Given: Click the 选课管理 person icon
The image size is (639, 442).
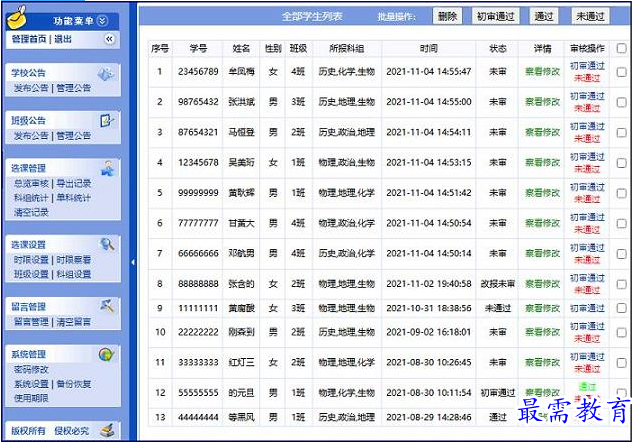Looking at the screenshot, I should point(105,168).
